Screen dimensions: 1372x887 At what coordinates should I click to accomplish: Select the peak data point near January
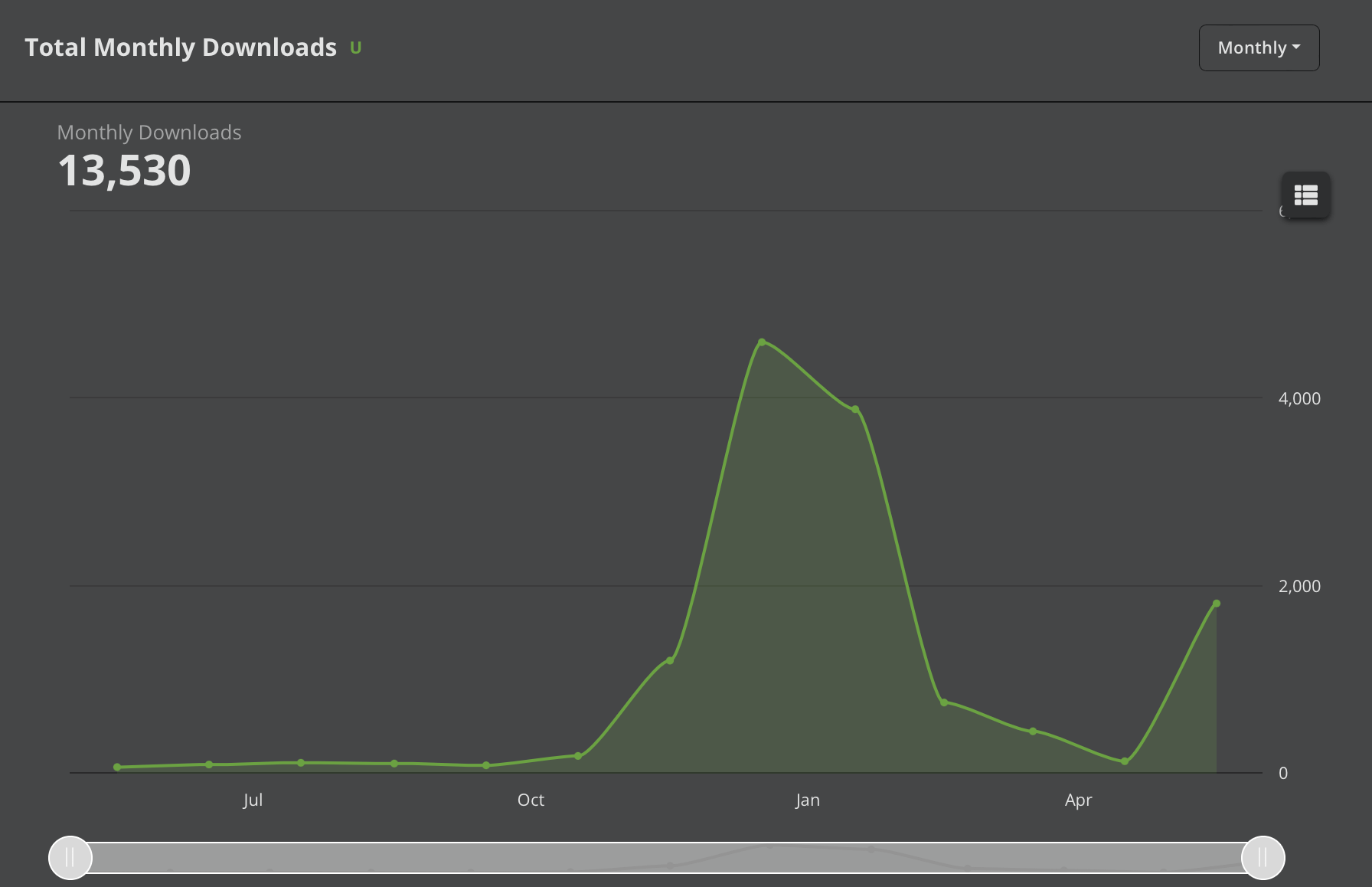point(762,342)
